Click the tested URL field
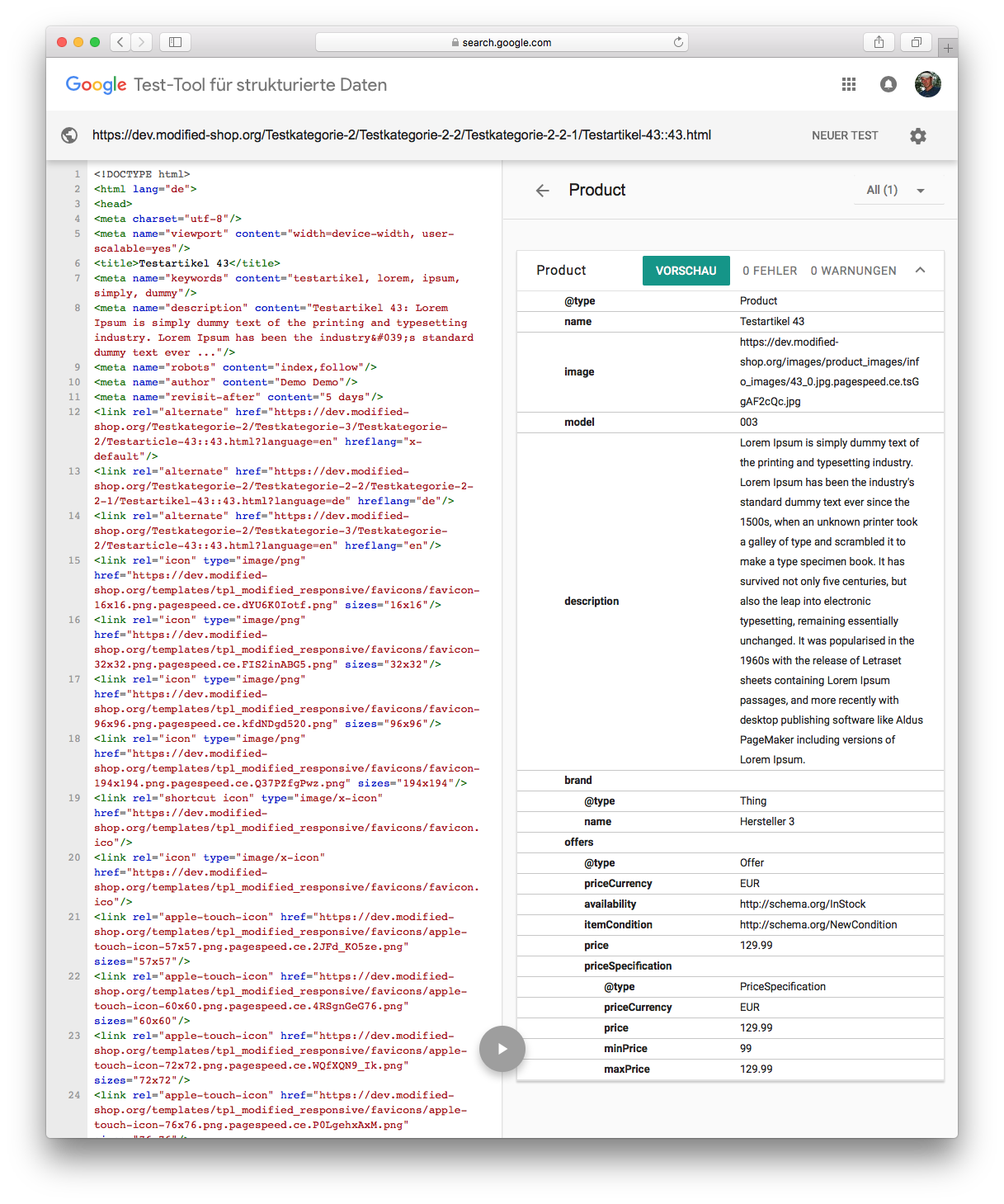The height and width of the screenshot is (1204, 1004). [x=401, y=135]
